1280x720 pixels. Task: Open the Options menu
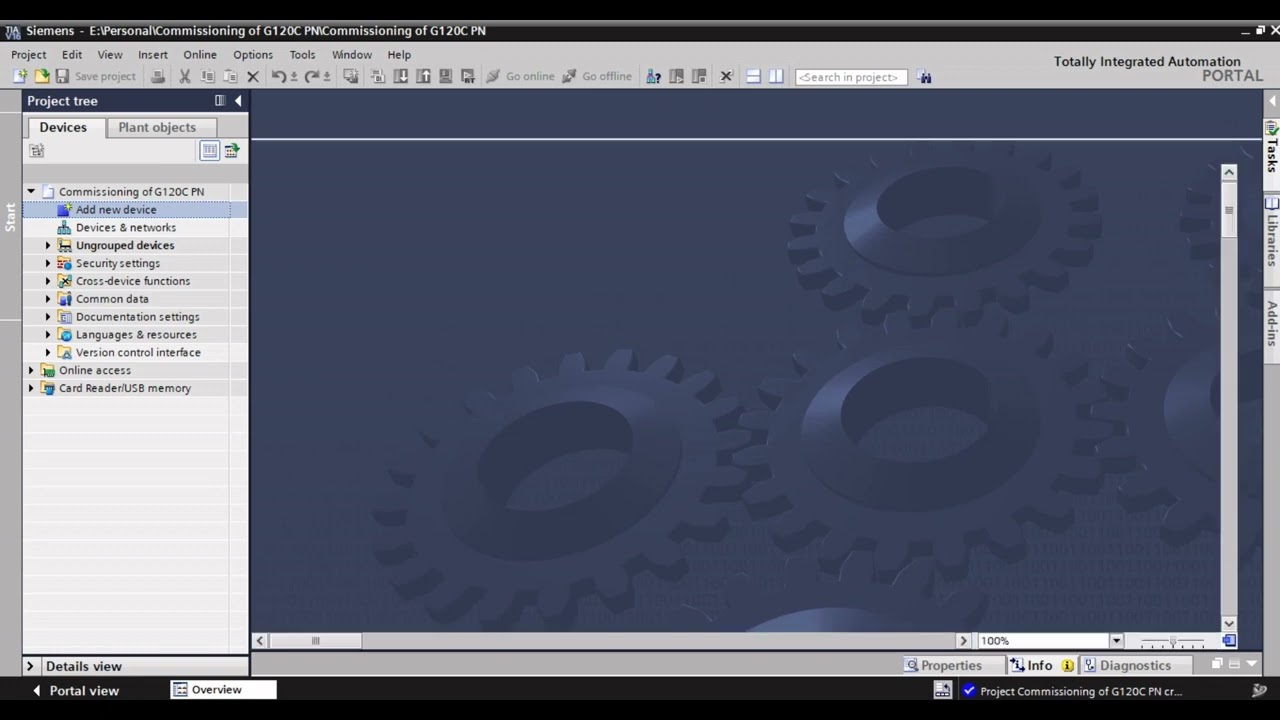coord(253,55)
